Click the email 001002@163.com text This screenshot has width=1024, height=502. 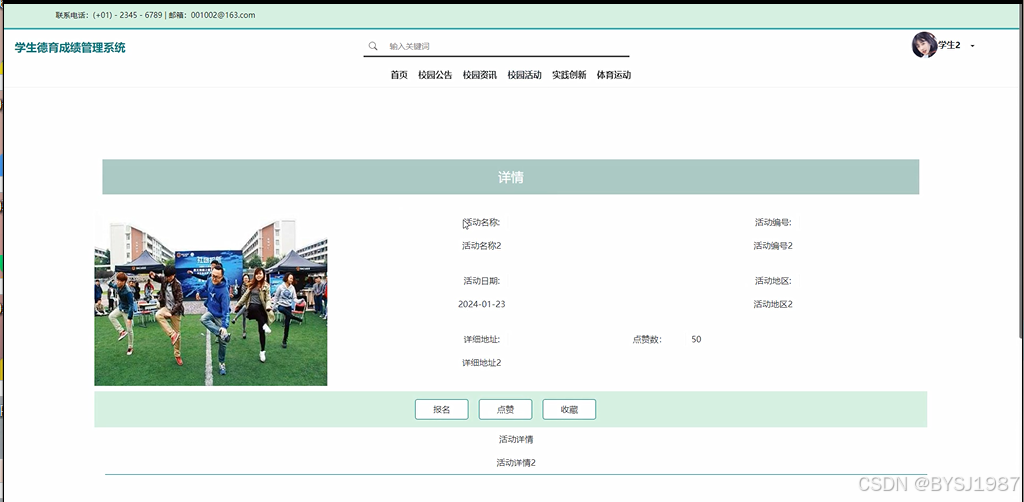223,15
